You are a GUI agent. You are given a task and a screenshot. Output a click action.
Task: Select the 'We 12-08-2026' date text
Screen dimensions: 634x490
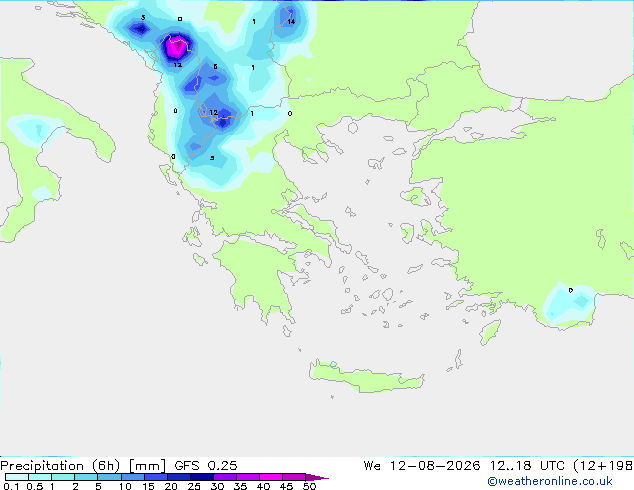(422, 466)
